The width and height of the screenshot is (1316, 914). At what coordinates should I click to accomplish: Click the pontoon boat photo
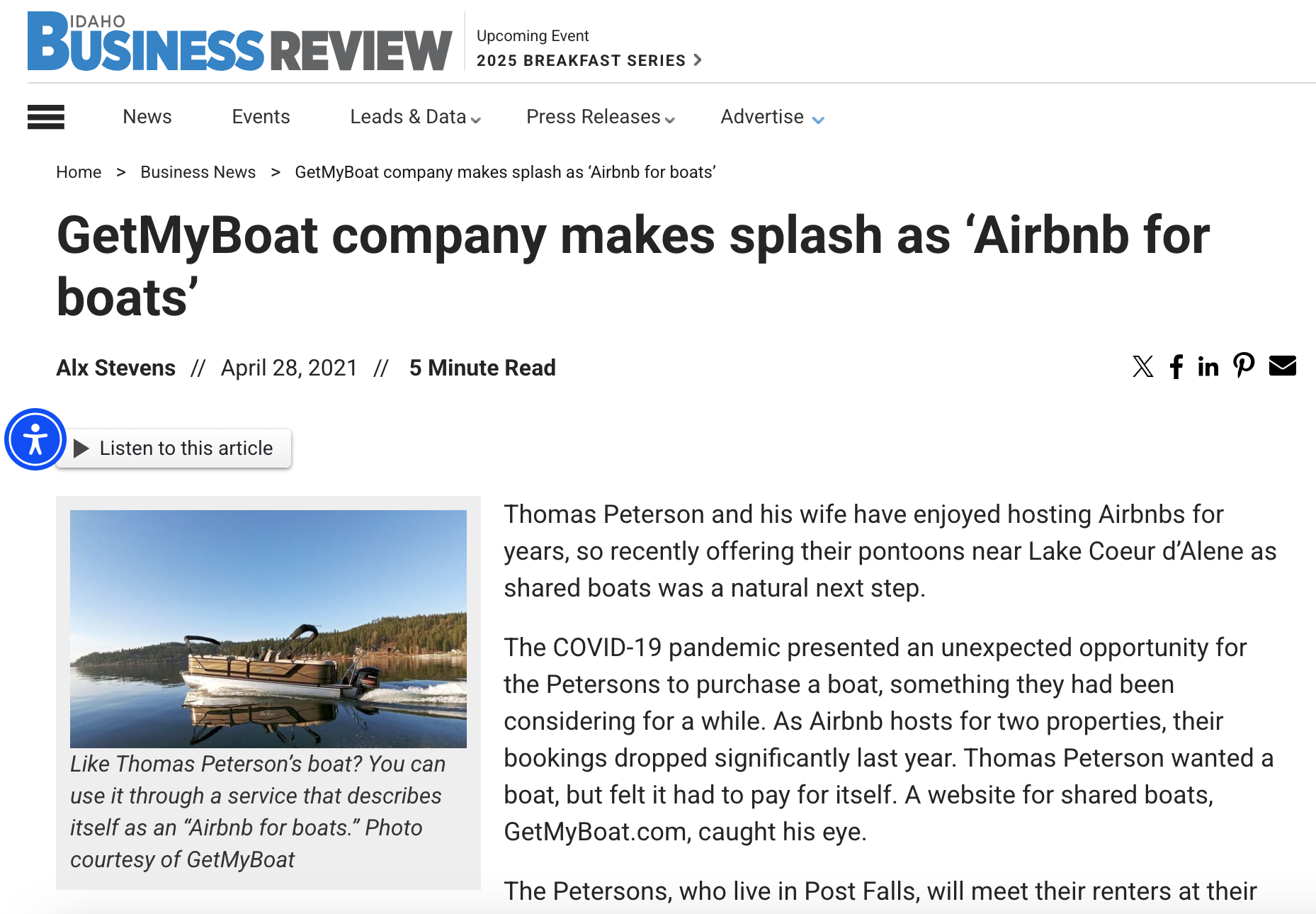coord(268,628)
